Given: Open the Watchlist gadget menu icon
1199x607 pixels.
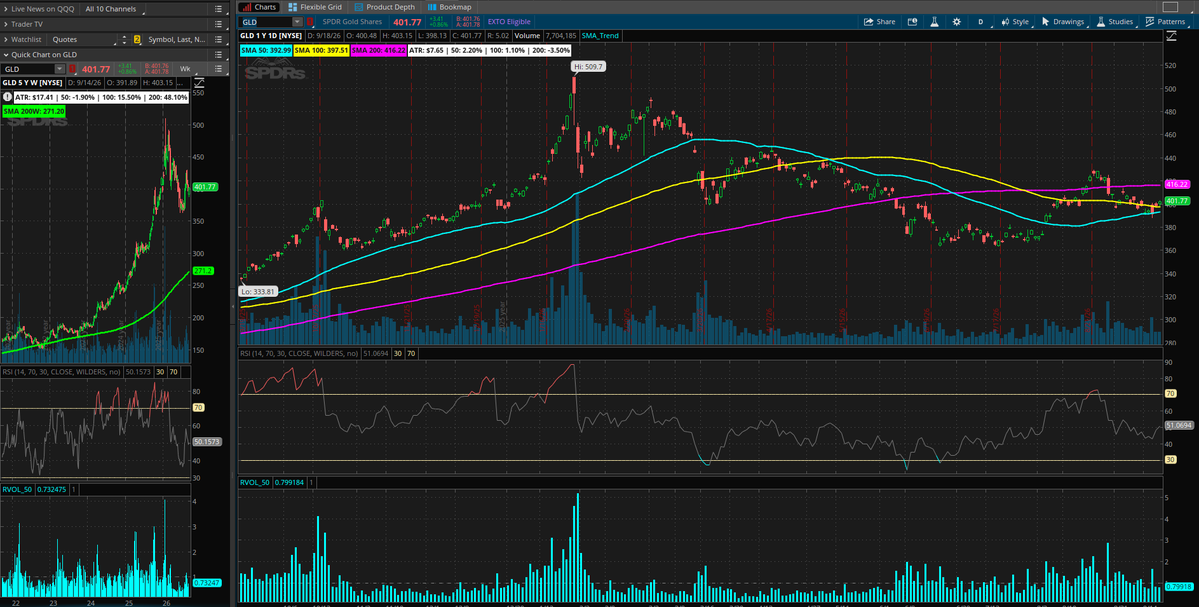Looking at the screenshot, I should click(x=218, y=39).
